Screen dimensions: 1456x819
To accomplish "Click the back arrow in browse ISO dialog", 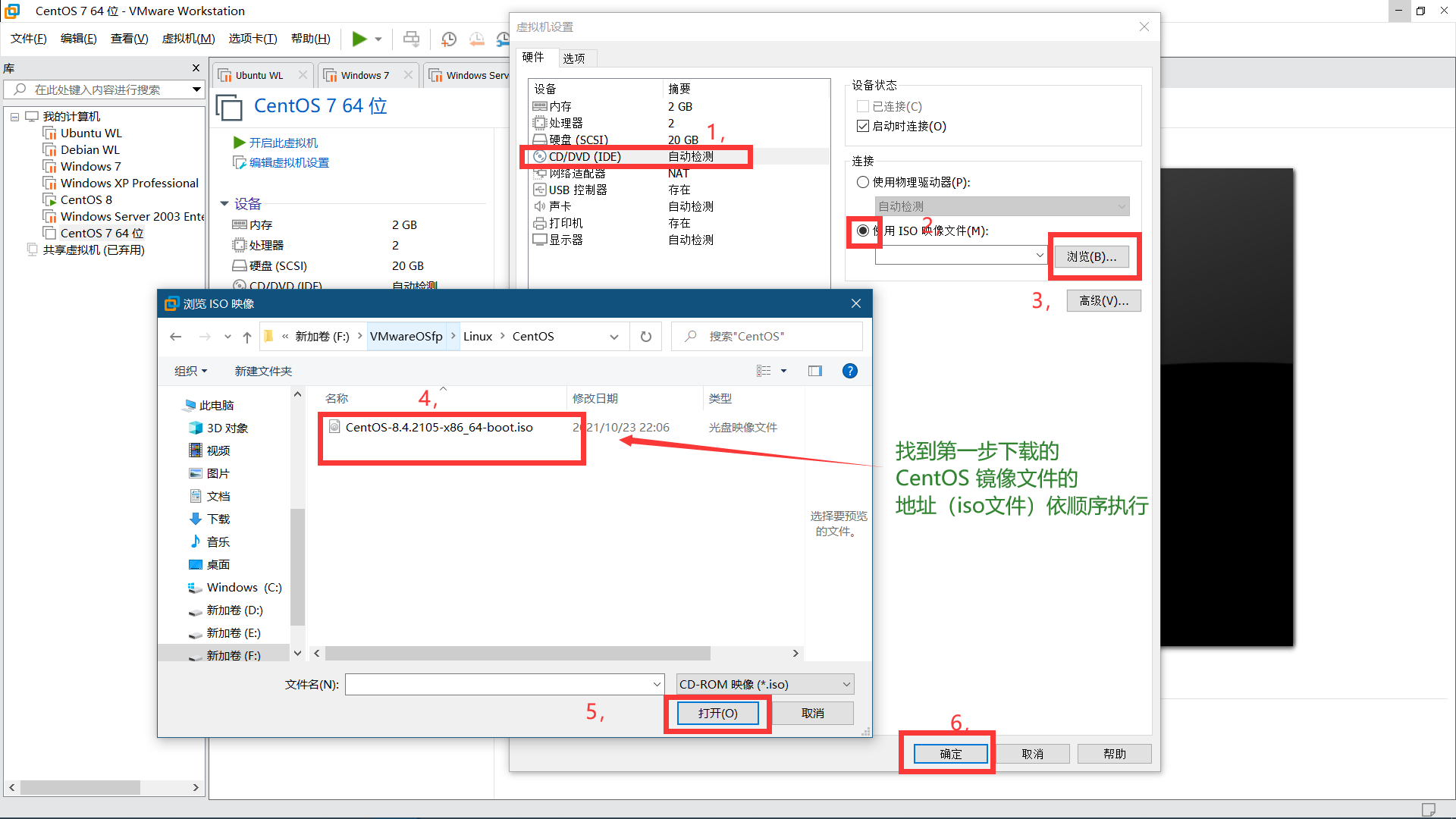I will point(176,337).
